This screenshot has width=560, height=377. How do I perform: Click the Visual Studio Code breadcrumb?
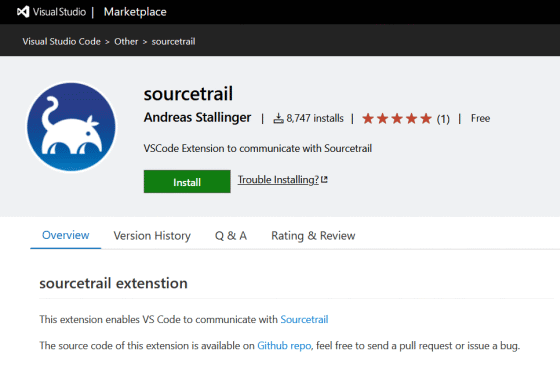[61, 41]
